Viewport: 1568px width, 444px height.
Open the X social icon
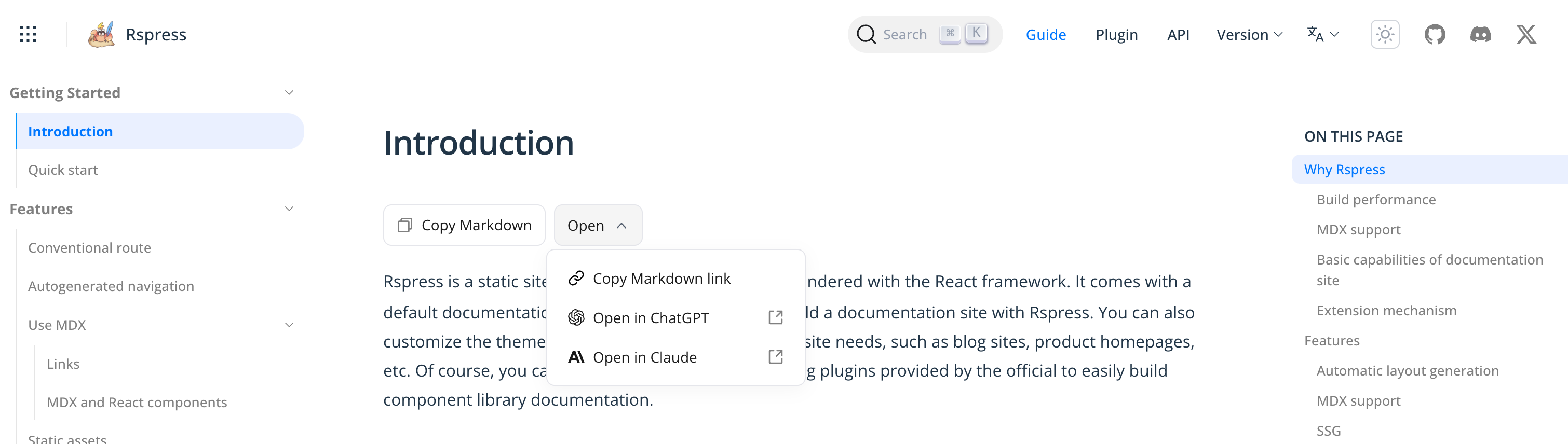[x=1526, y=35]
